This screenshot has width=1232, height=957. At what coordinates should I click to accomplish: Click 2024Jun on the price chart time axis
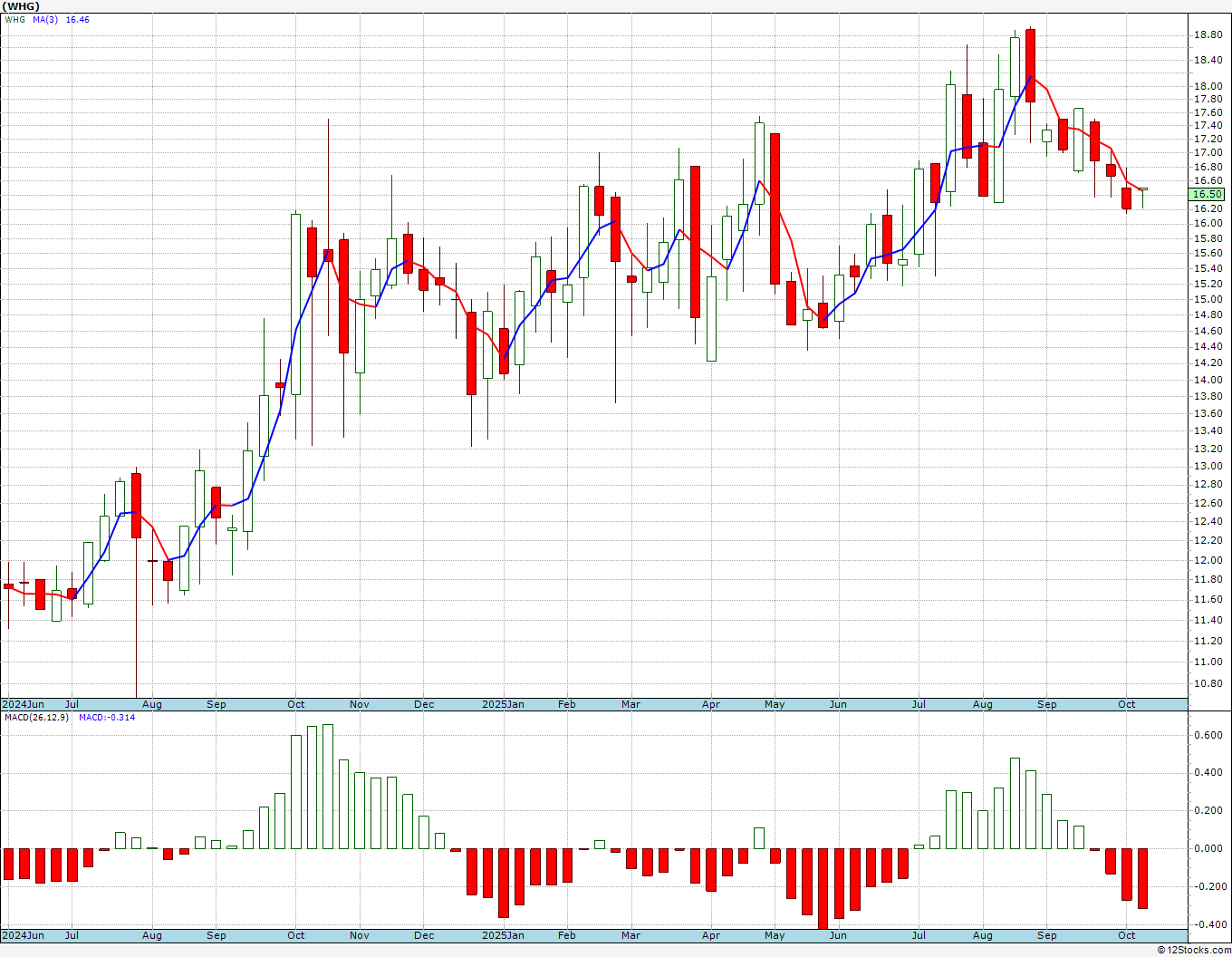click(x=23, y=704)
